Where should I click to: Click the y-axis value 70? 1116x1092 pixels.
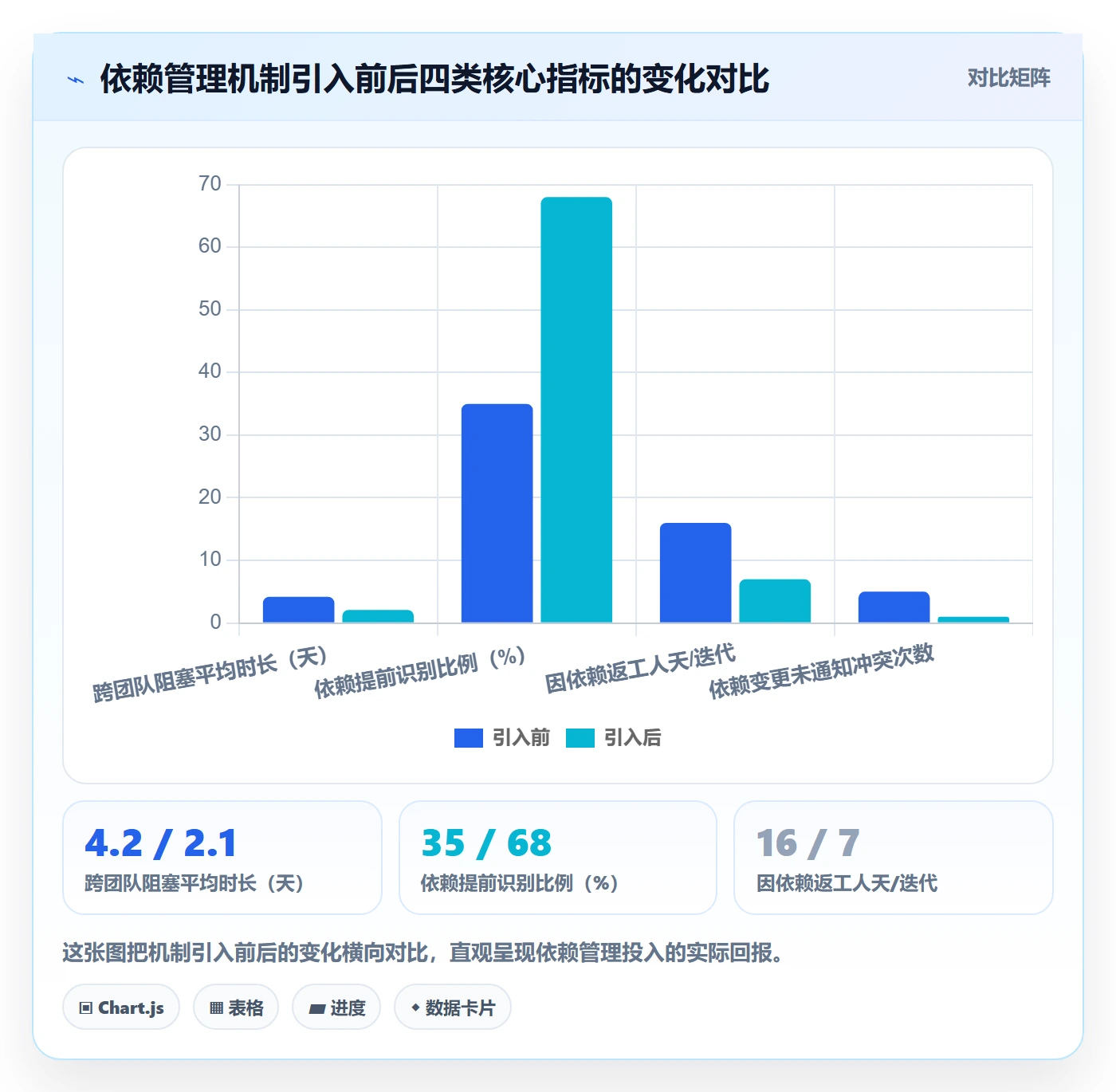(x=210, y=184)
